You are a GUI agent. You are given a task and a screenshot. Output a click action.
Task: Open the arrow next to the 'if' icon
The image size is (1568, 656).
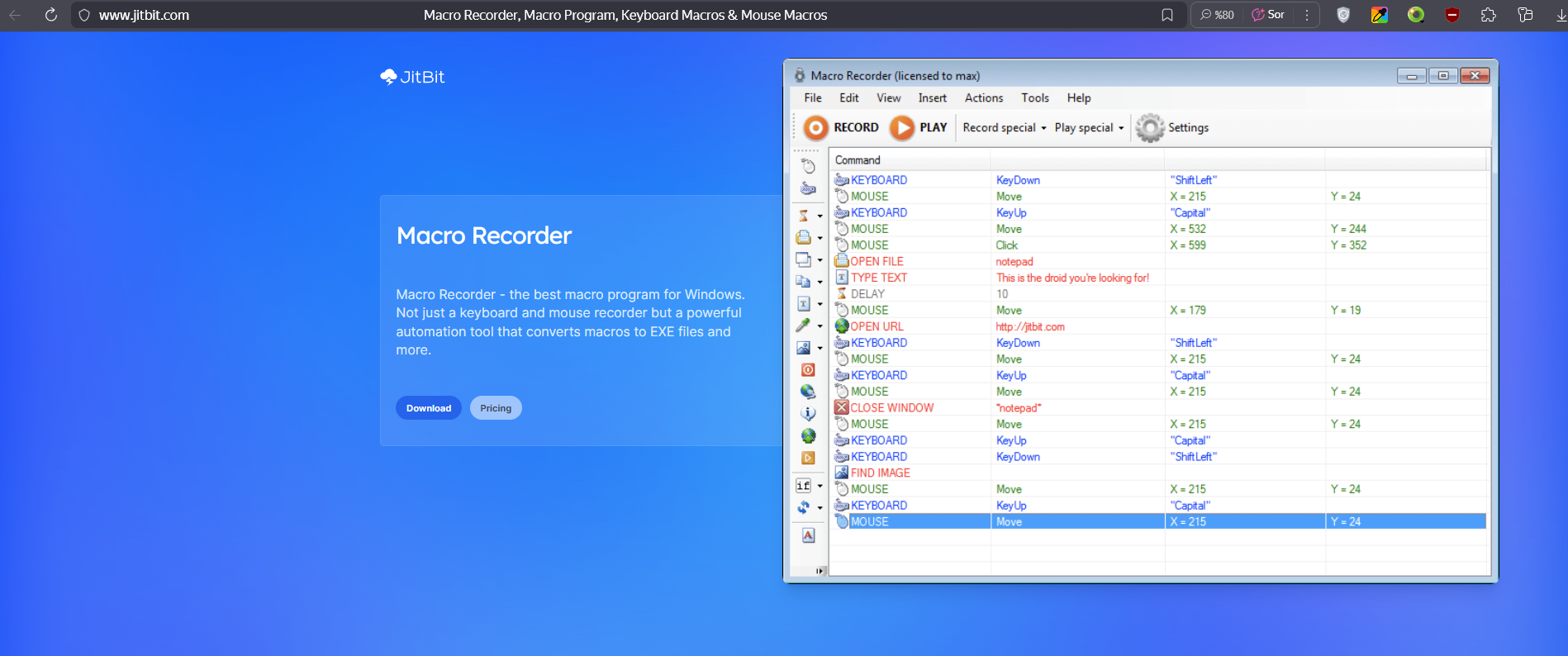tap(820, 486)
